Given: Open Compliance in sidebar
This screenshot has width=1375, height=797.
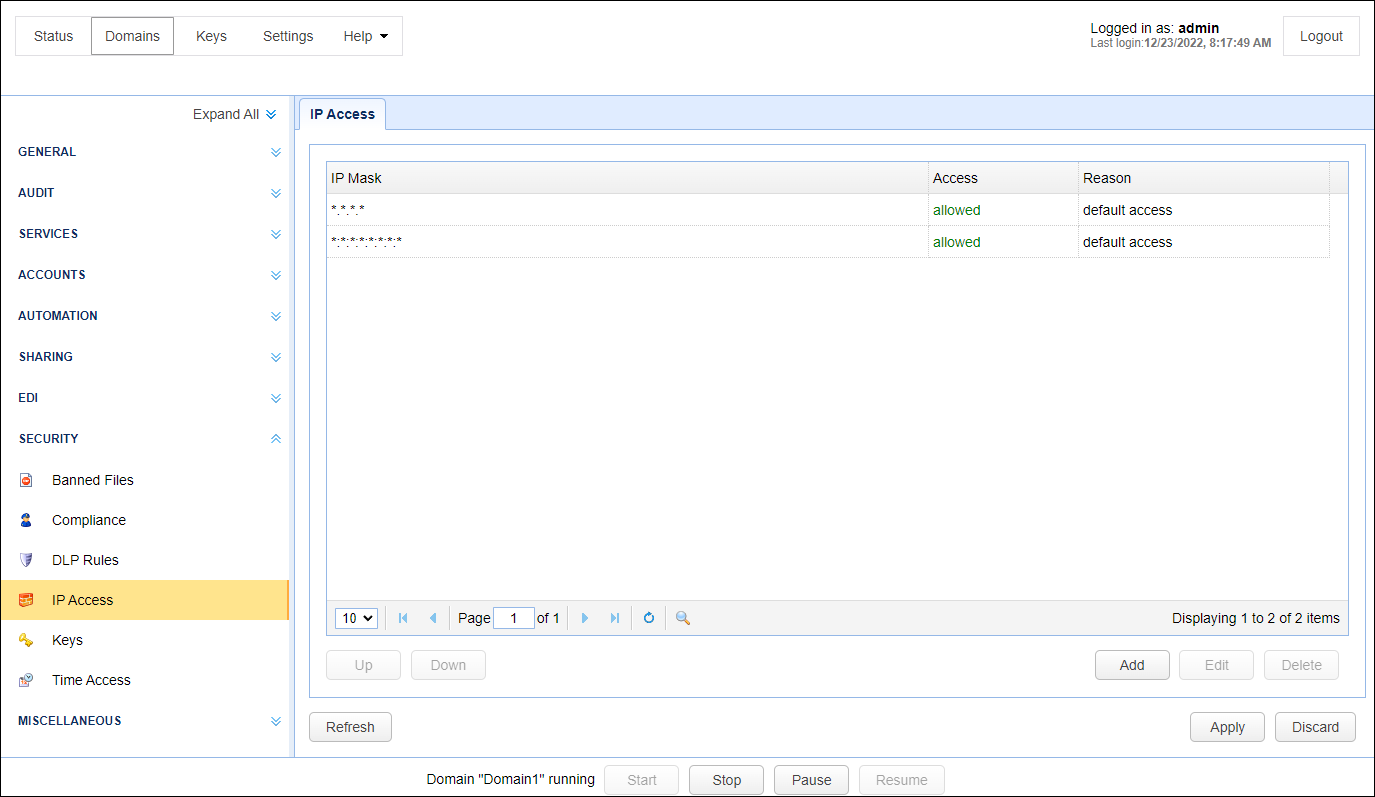Looking at the screenshot, I should pyautogui.click(x=89, y=520).
